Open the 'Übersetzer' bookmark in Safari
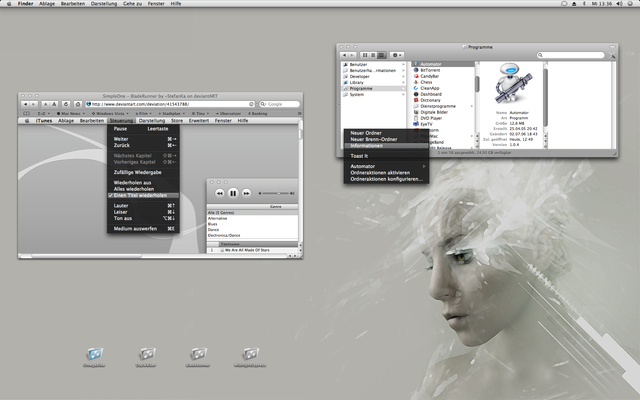640x400 pixels. click(228, 113)
